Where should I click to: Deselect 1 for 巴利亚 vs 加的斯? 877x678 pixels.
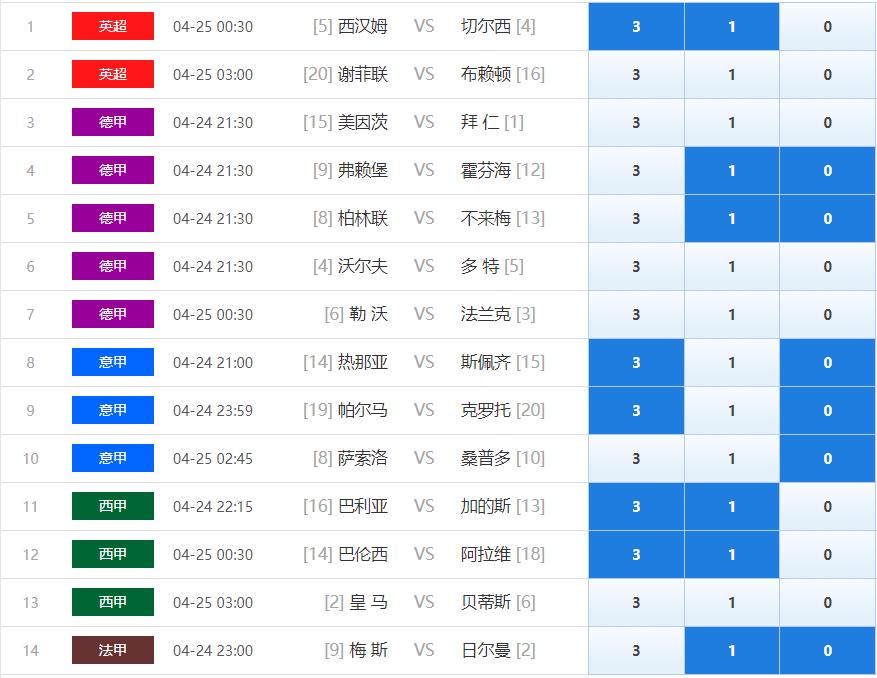coord(732,507)
